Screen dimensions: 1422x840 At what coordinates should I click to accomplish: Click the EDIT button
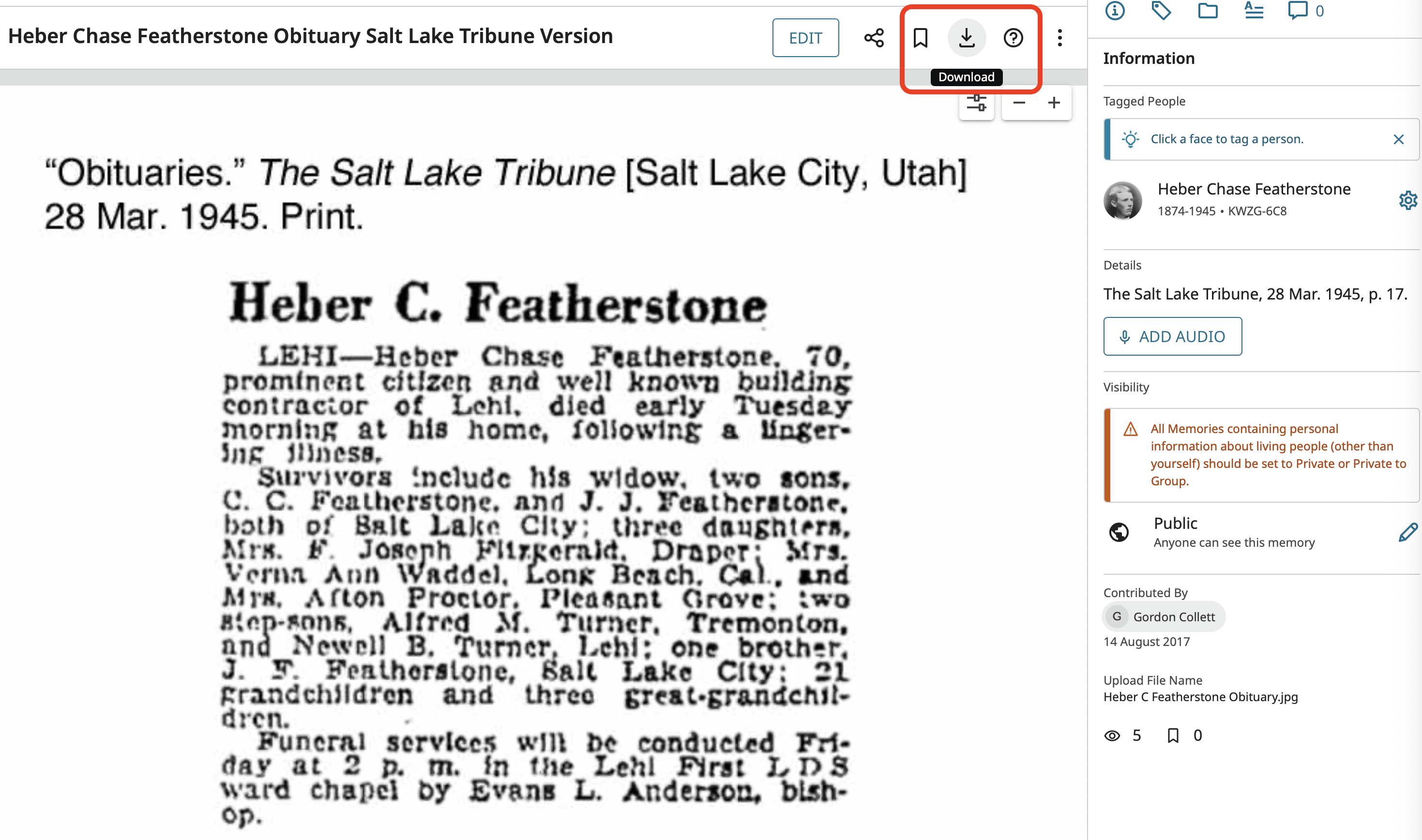click(x=805, y=38)
